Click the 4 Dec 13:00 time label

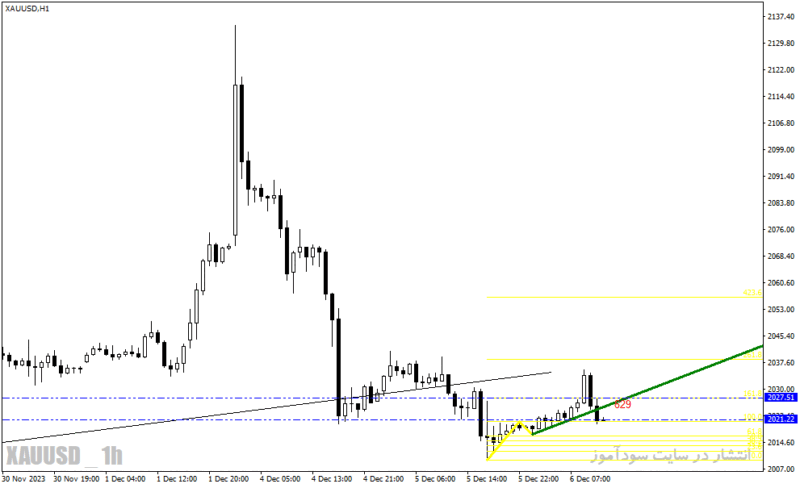332,479
